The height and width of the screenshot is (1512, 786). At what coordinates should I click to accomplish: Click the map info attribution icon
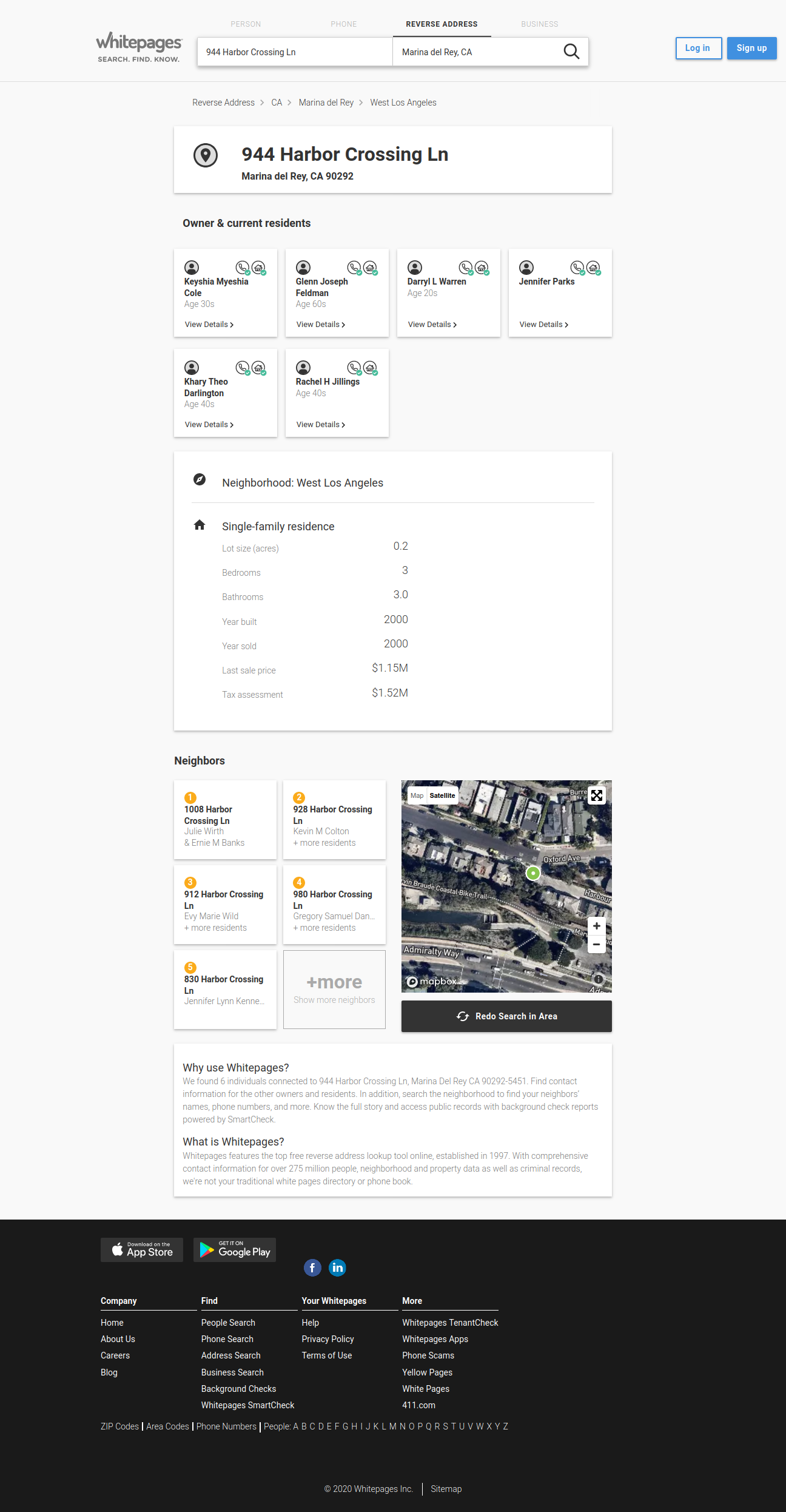[x=599, y=979]
